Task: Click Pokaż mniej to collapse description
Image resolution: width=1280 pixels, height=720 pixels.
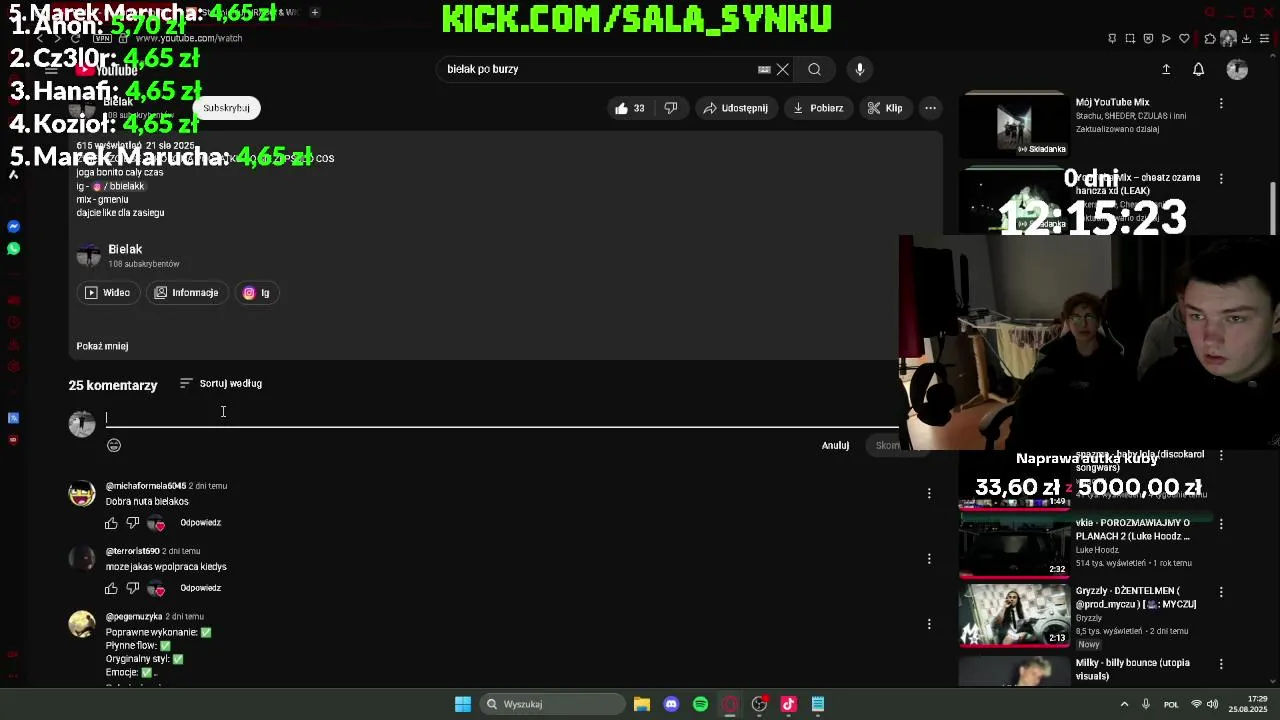Action: coord(102,346)
